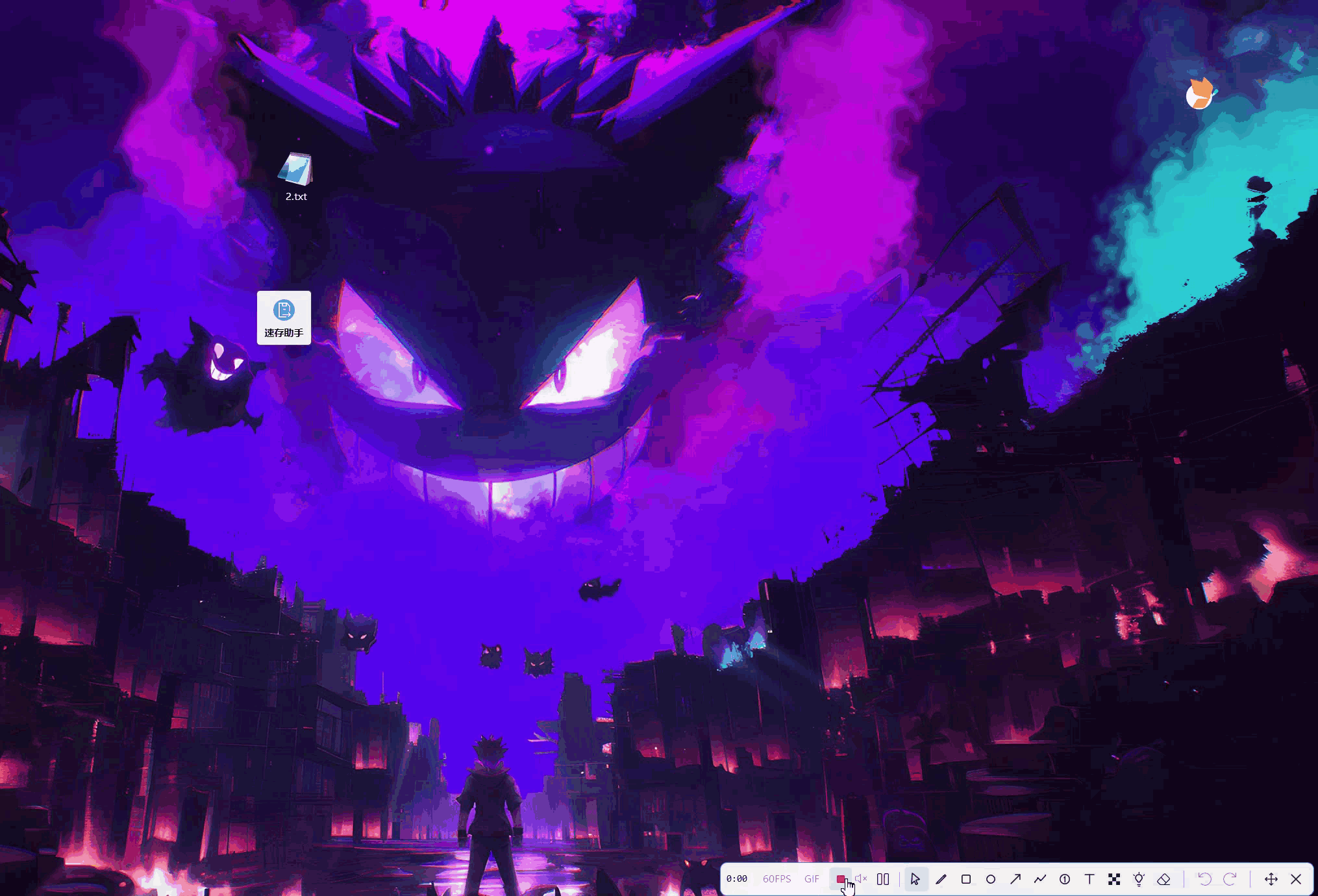Screen dimensions: 1318x896
Task: Select the eraser tool
Action: 1163,879
